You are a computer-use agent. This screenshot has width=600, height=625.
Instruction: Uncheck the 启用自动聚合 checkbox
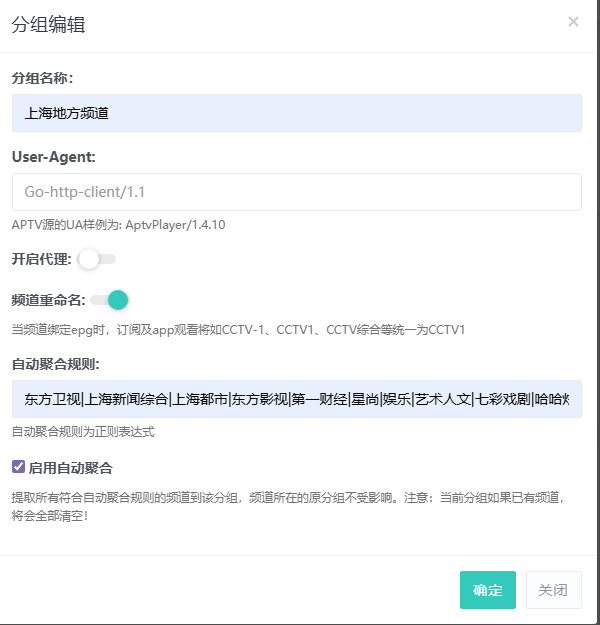[x=18, y=467]
